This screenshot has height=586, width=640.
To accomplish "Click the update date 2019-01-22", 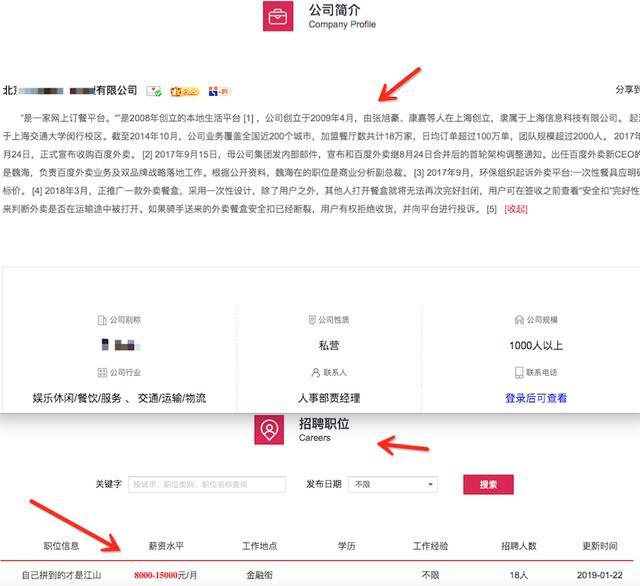I will [x=600, y=575].
